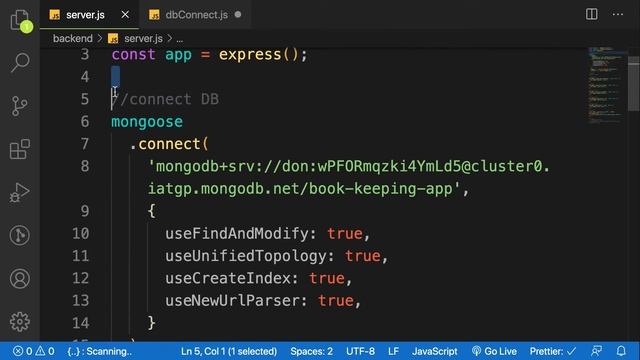
Task: Click unsaved dot on dbConnect.js tab
Action: [238, 15]
